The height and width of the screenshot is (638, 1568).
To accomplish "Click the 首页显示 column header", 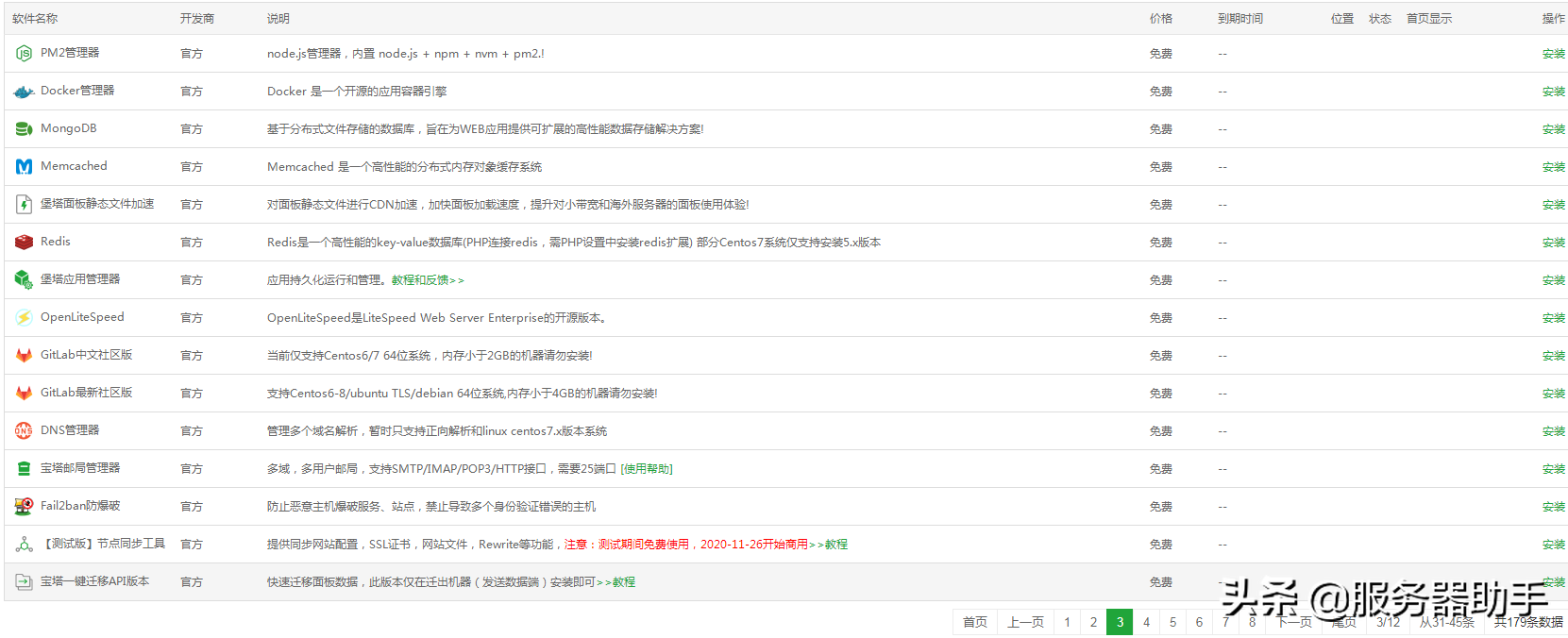I will (x=1429, y=19).
